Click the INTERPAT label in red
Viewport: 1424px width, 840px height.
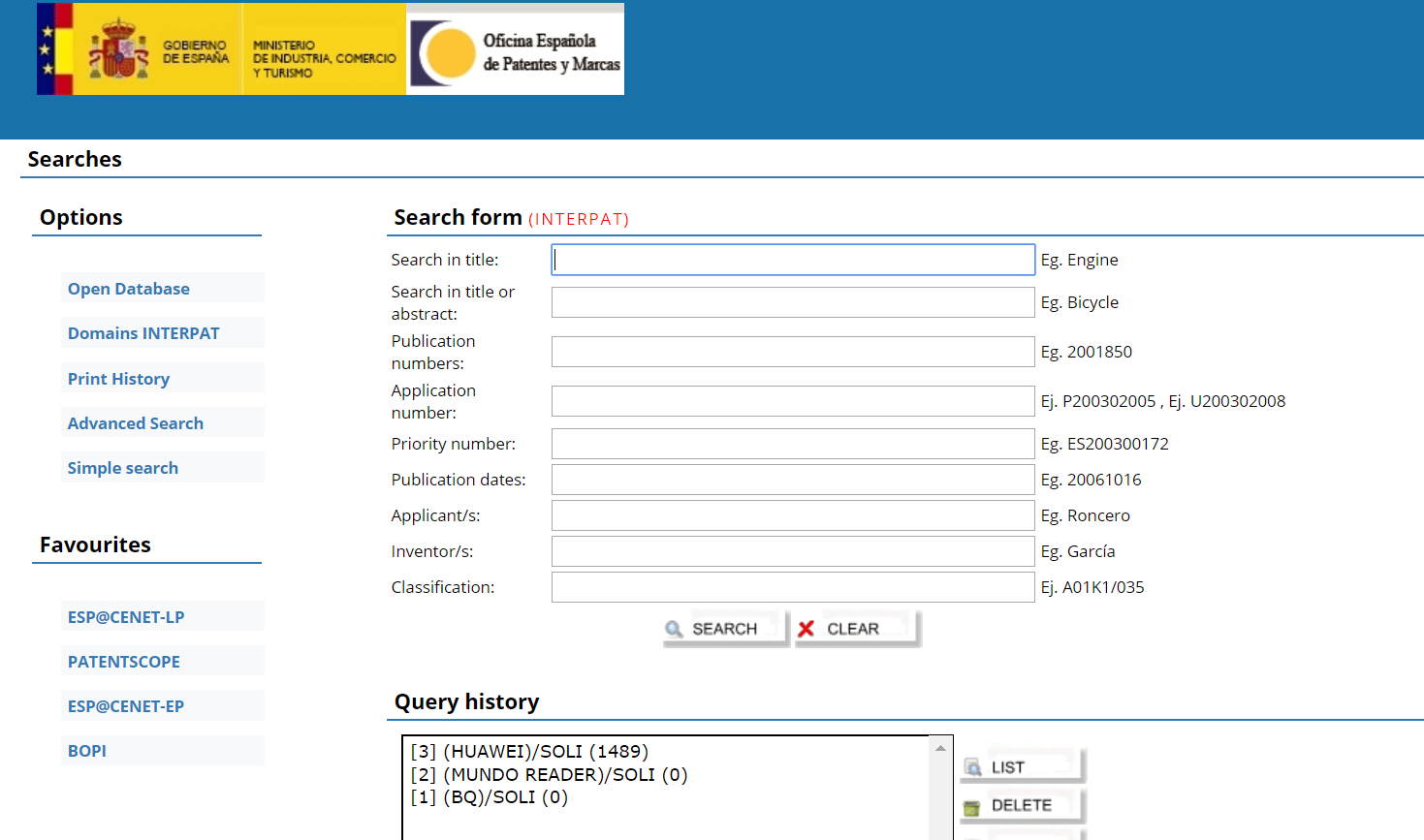coord(579,219)
